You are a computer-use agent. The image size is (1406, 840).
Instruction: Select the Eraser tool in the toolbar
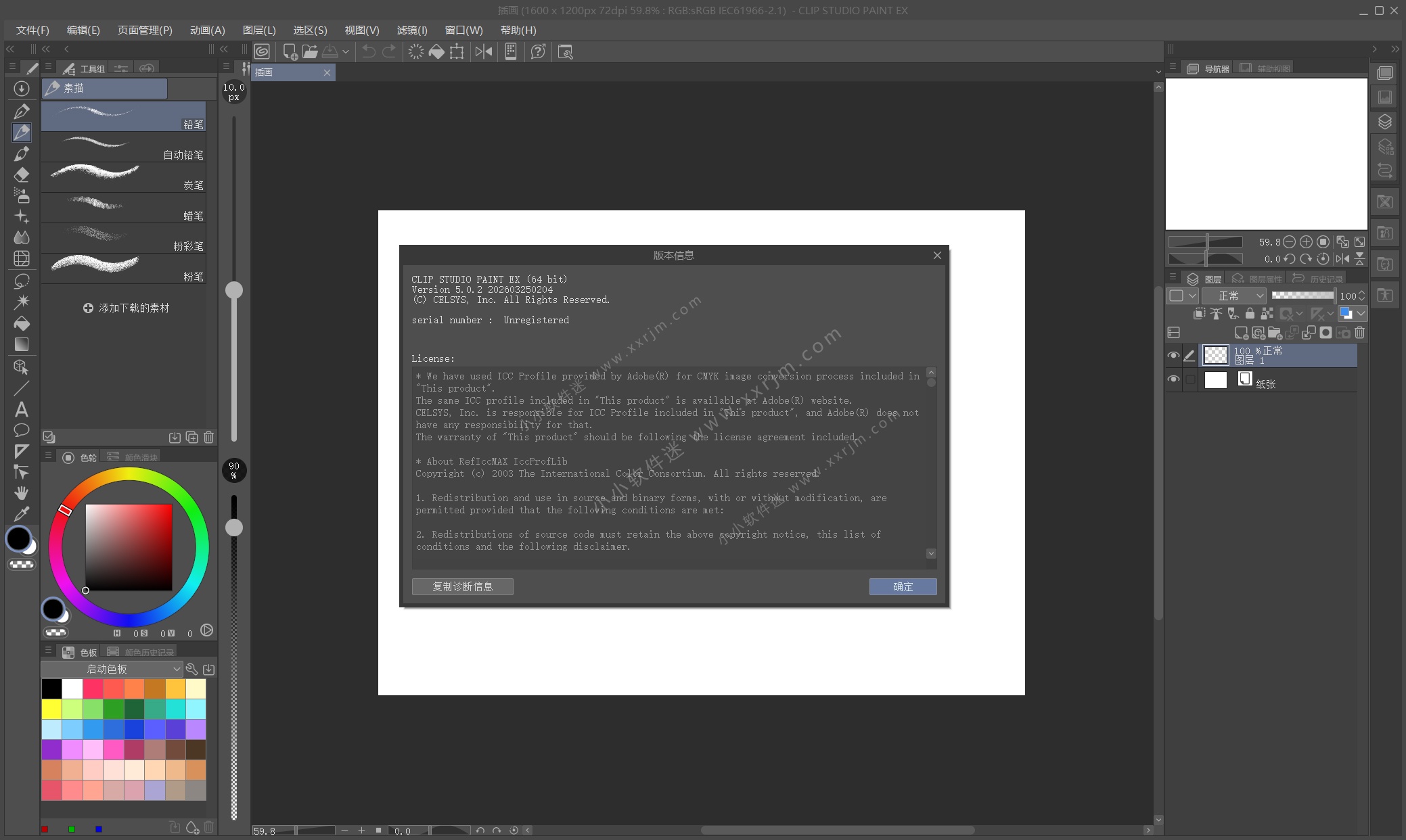(21, 174)
